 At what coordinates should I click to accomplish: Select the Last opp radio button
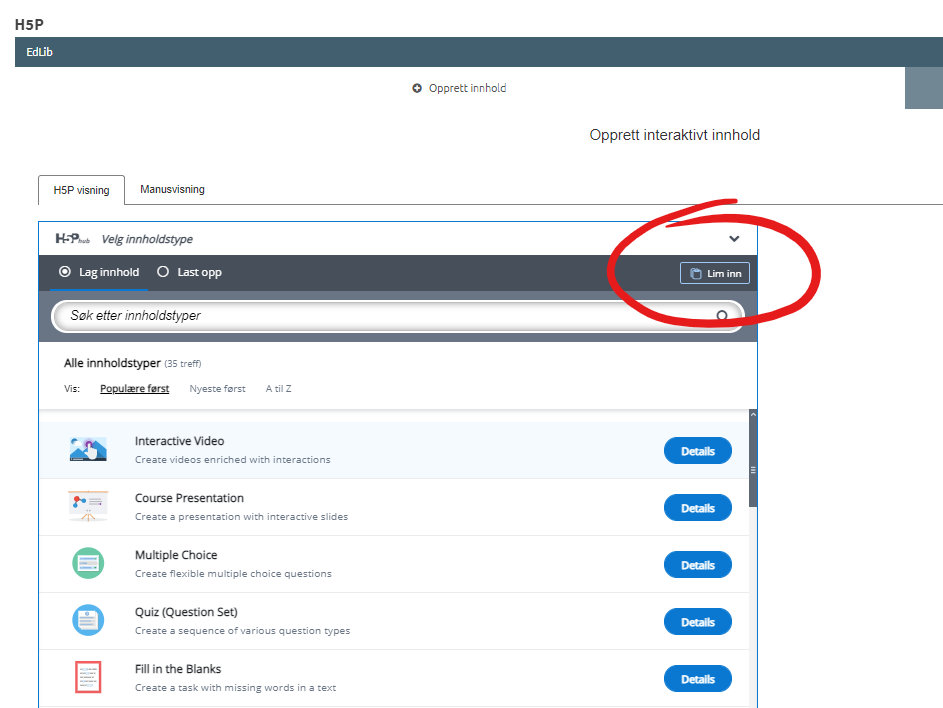pyautogui.click(x=163, y=272)
